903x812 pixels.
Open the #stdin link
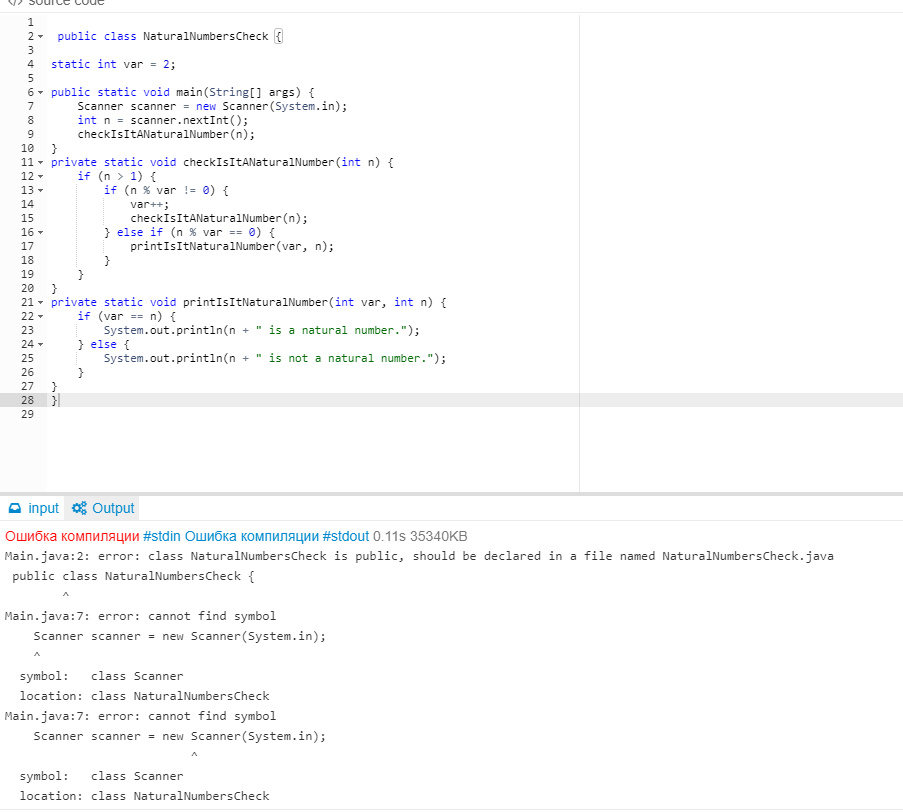tap(162, 536)
